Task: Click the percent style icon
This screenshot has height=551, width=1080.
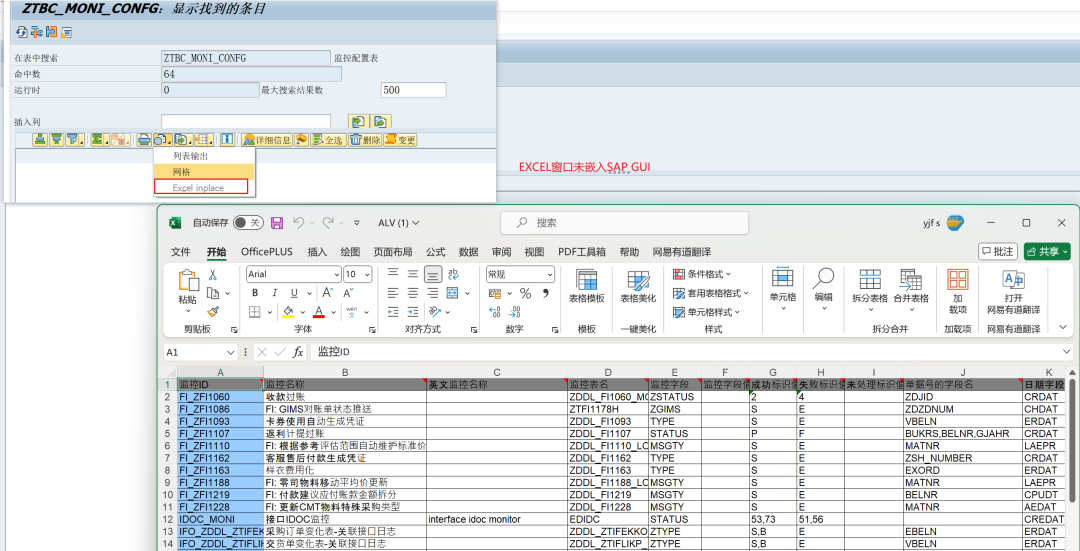Action: click(526, 293)
